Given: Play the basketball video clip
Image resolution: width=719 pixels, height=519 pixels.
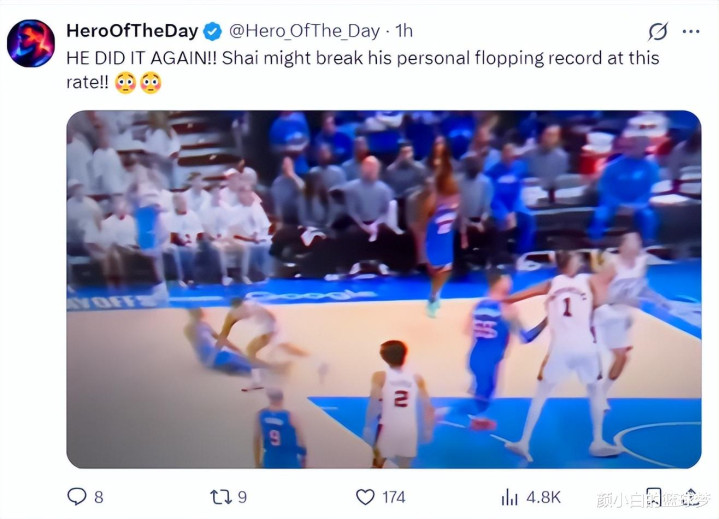Looking at the screenshot, I should point(384,289).
